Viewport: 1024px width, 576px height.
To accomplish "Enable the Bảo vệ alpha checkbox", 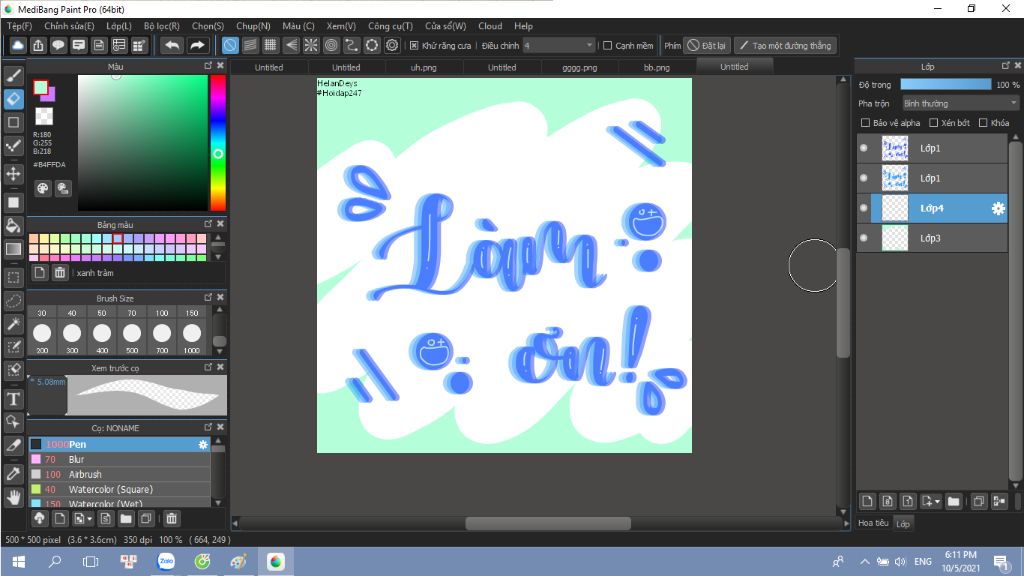I will tap(865, 123).
